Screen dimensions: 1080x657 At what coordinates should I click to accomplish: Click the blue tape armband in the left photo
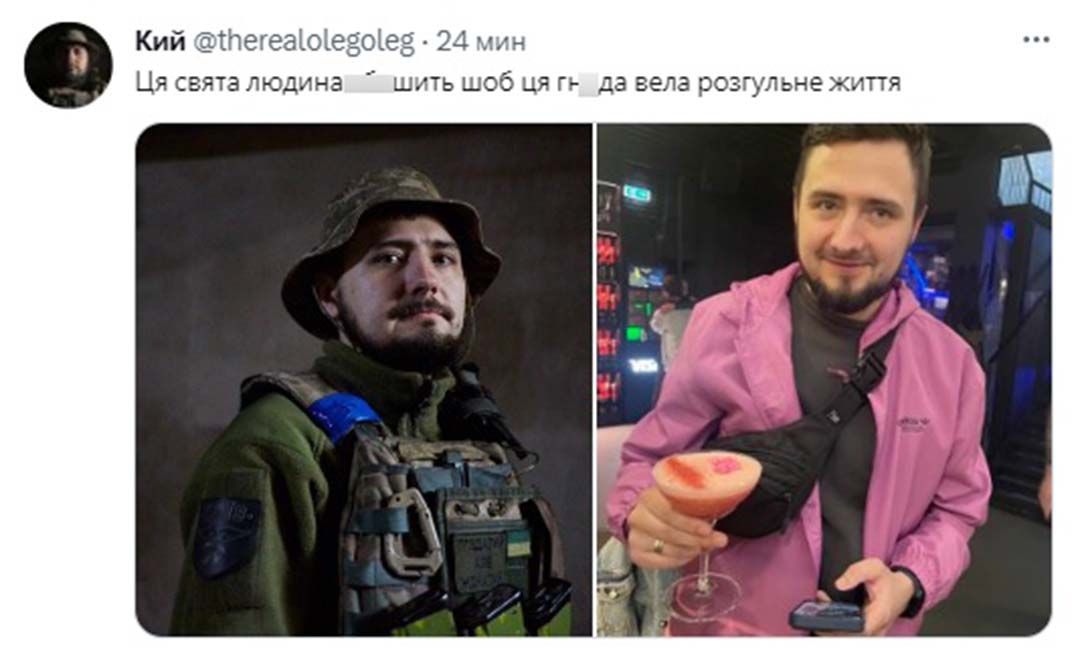point(342,415)
